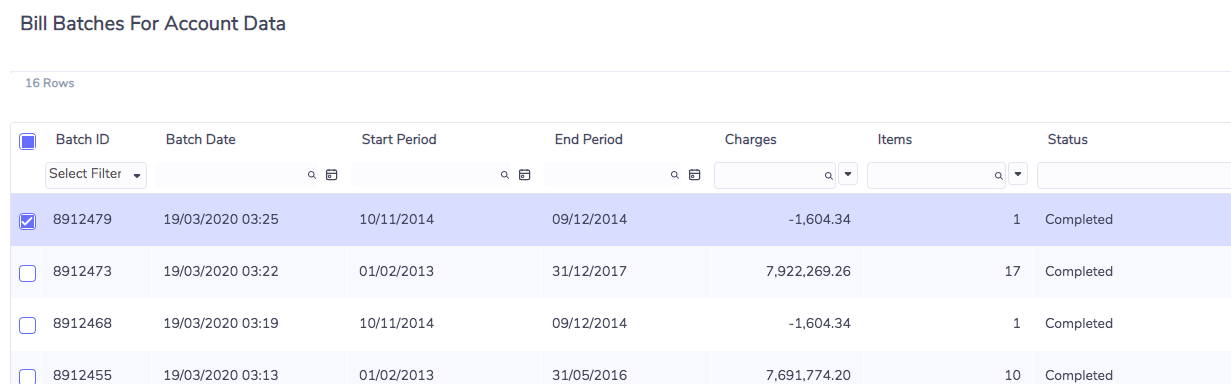Click the Items filter search icon
1231x384 pixels.
998,175
